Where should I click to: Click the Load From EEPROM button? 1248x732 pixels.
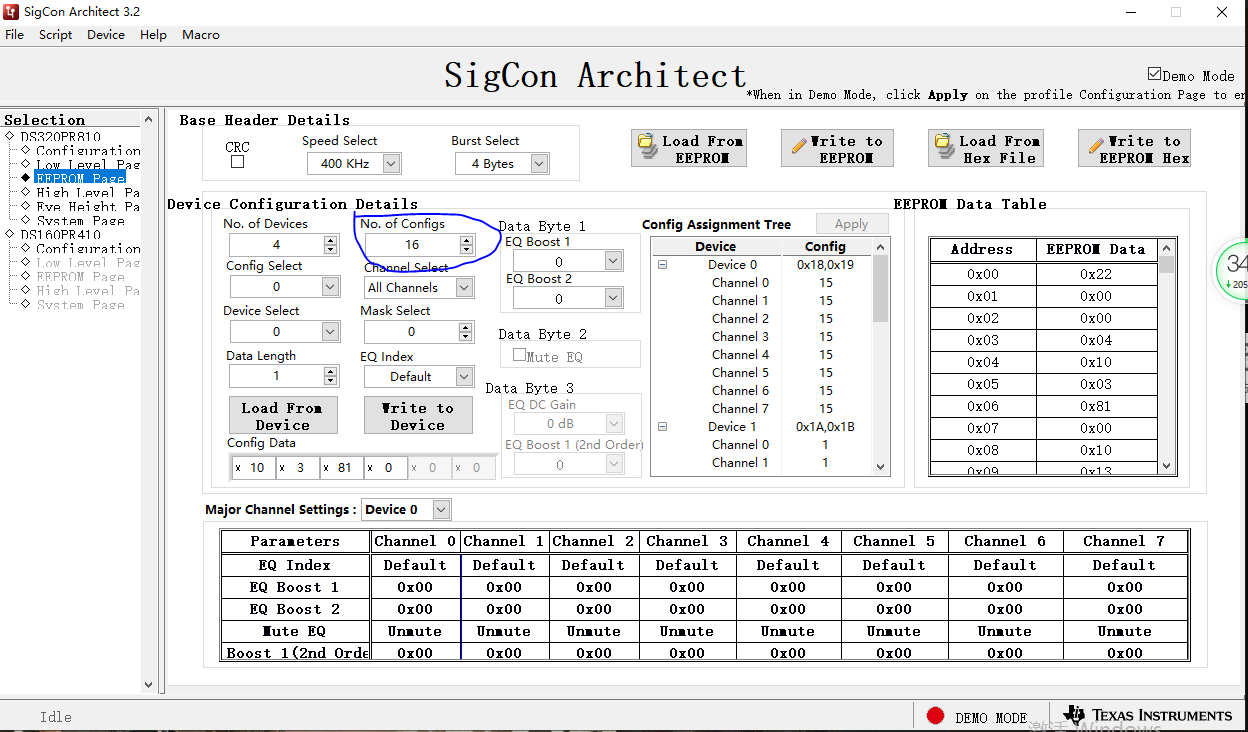(691, 148)
